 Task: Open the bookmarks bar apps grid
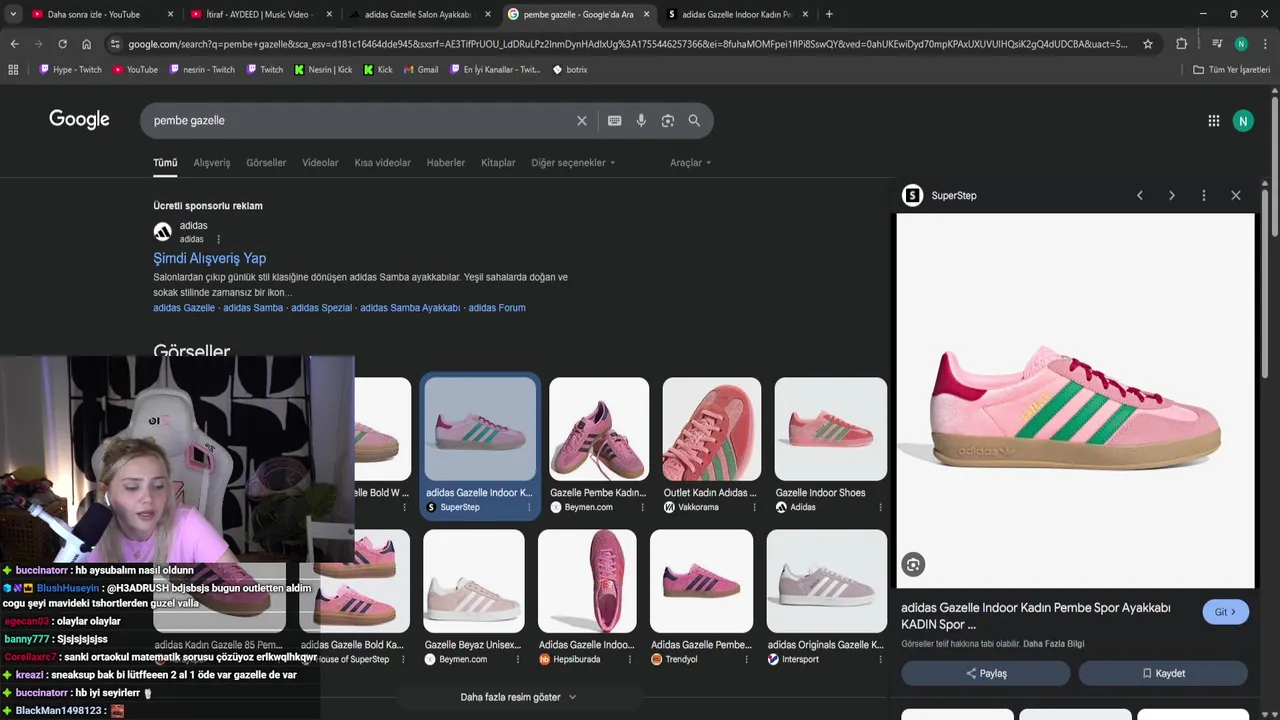pos(13,70)
